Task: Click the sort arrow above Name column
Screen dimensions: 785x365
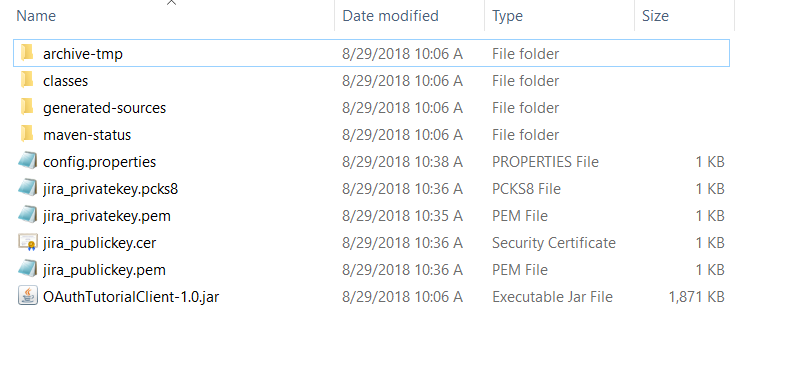Action: coord(172,3)
